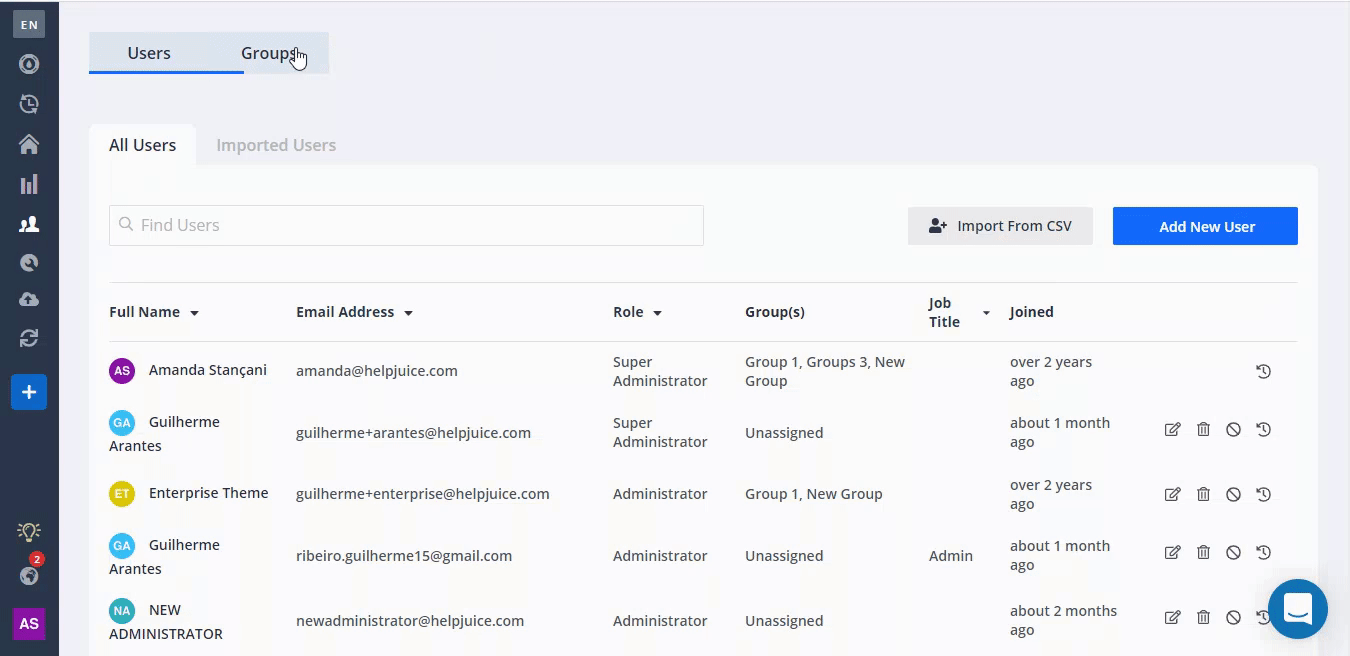This screenshot has width=1350, height=656.
Task: Open the chat support widget bubble
Action: click(x=1298, y=609)
